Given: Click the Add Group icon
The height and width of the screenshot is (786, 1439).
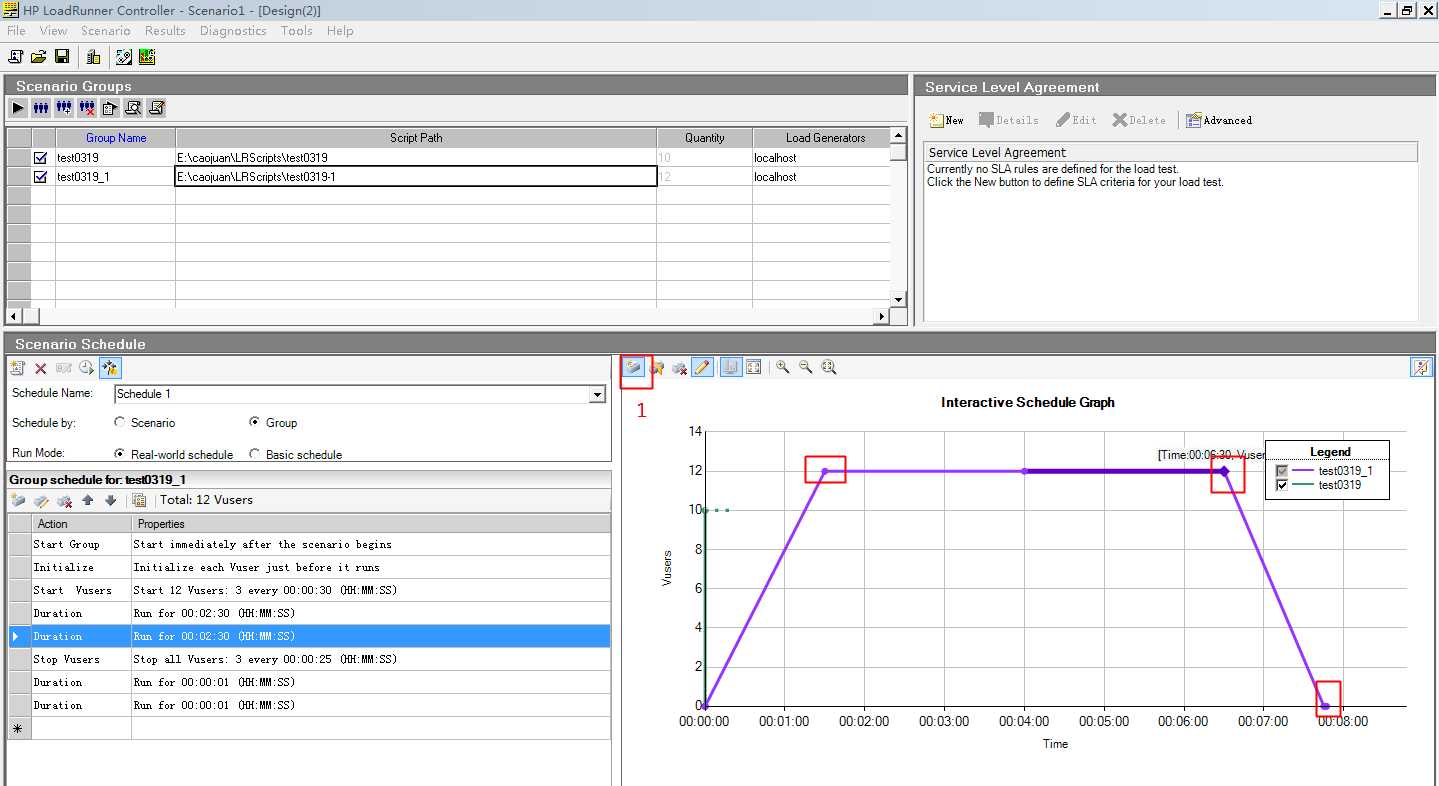Looking at the screenshot, I should click(x=64, y=108).
